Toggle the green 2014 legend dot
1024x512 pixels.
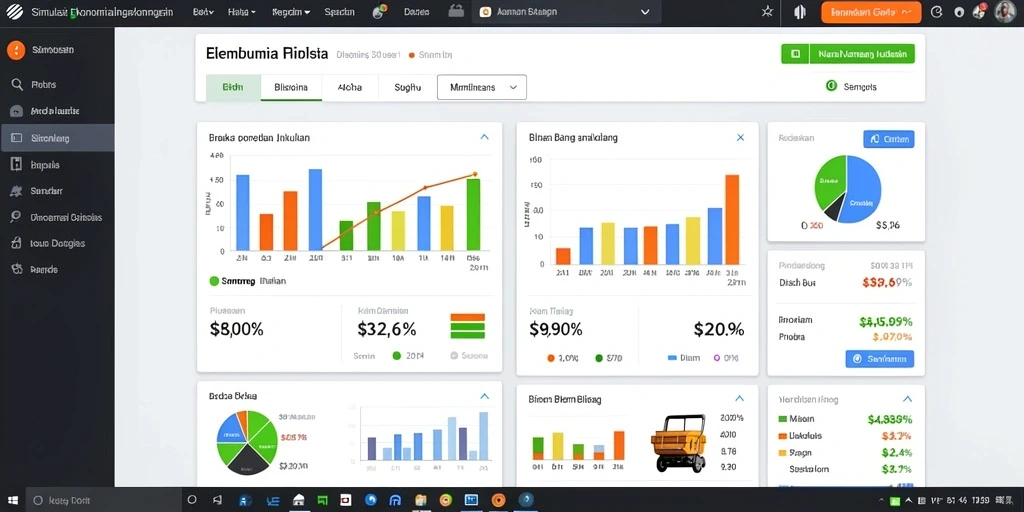(x=396, y=356)
